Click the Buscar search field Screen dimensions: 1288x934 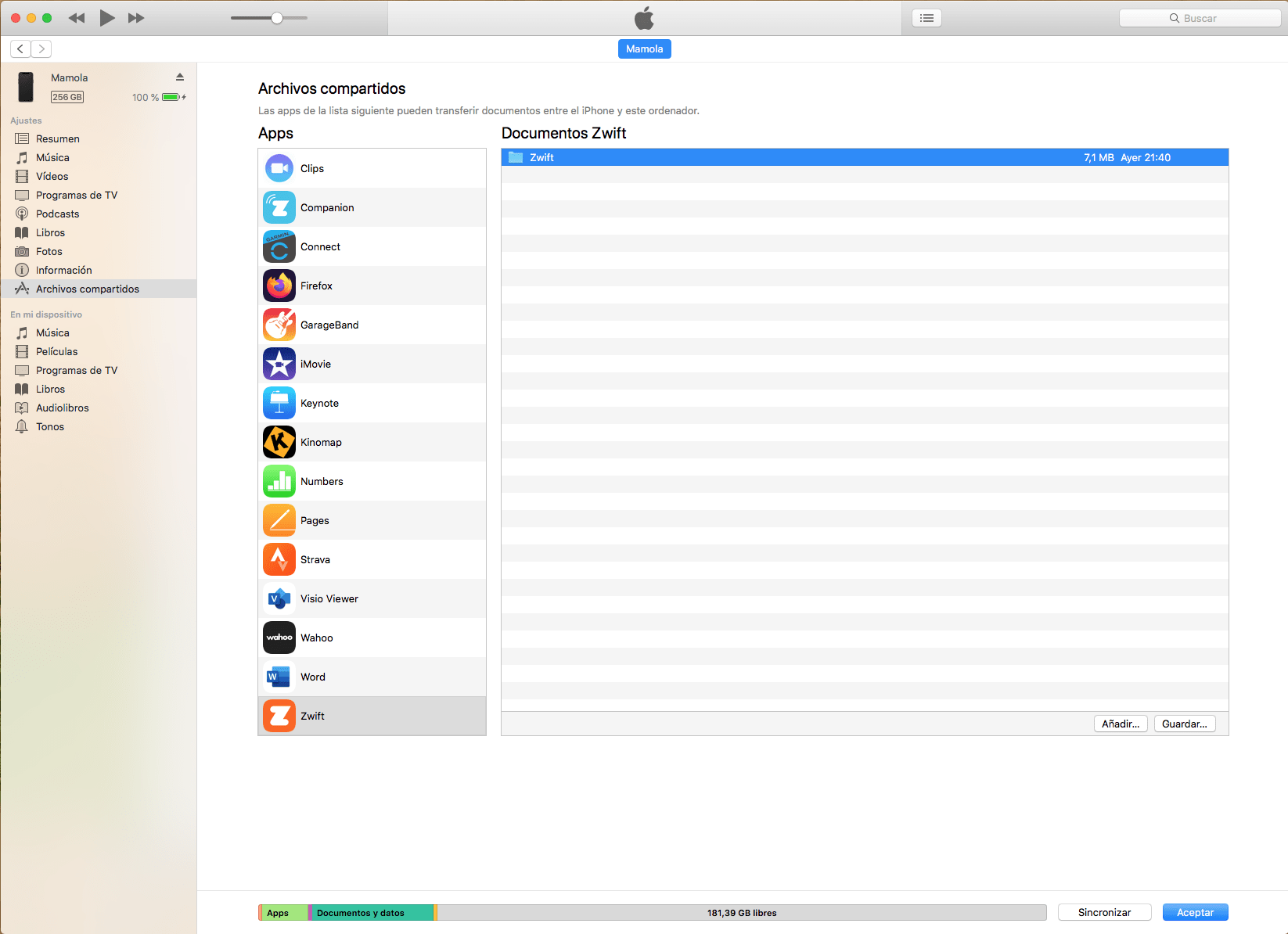(x=1200, y=18)
